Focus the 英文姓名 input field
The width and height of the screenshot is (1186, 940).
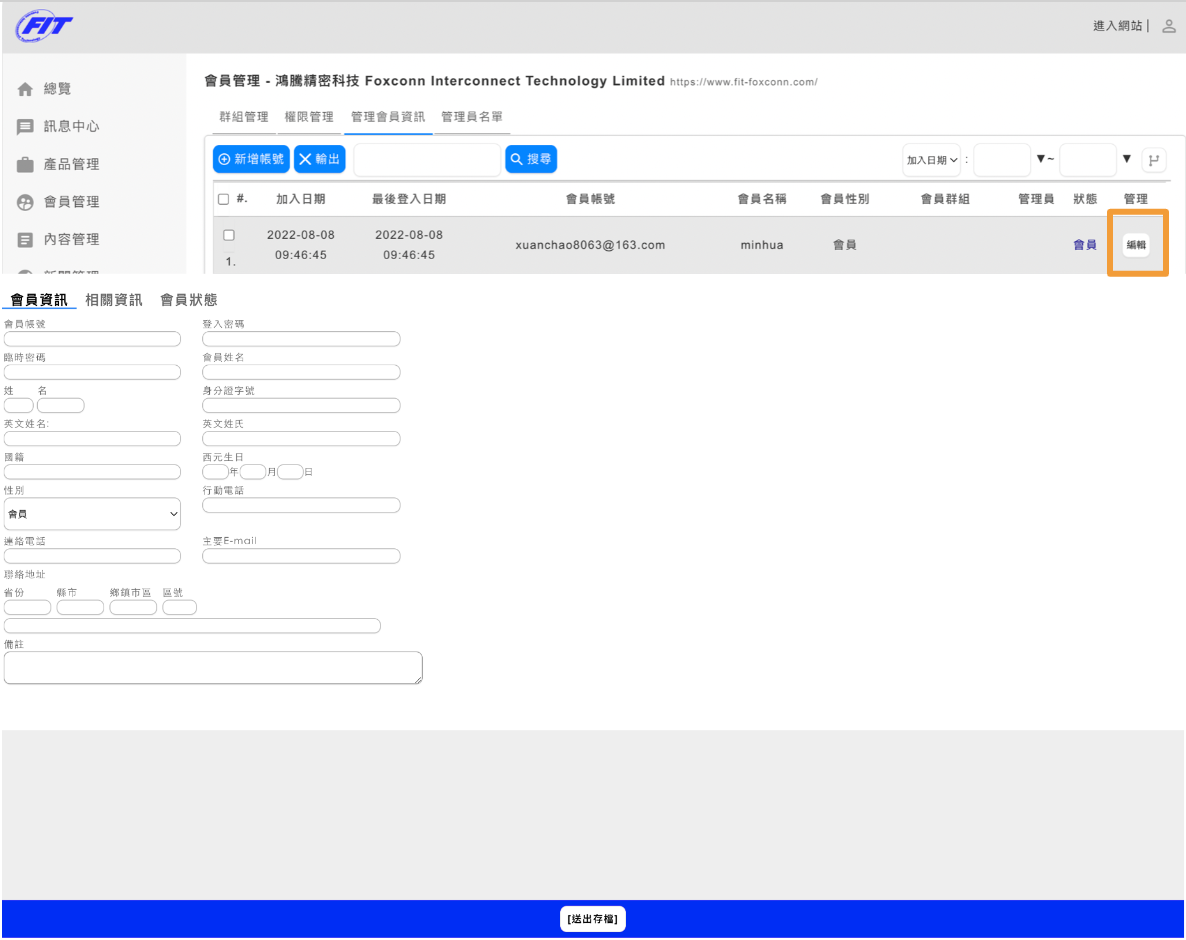click(92, 439)
